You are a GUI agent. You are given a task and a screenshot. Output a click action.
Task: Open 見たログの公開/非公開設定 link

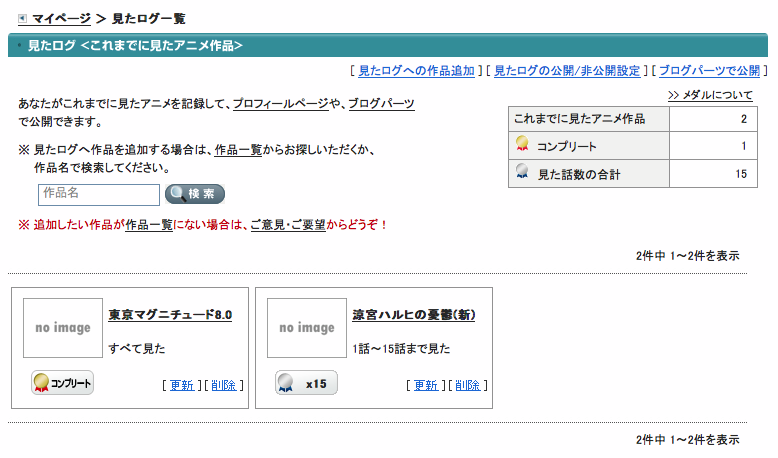point(567,71)
